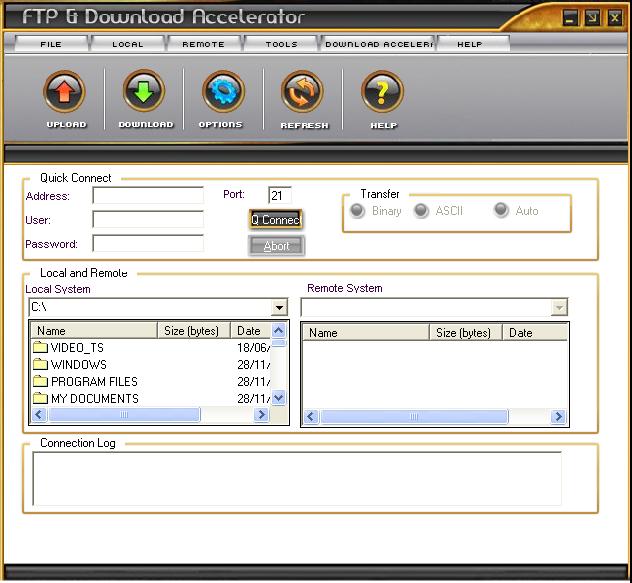The height and width of the screenshot is (583, 632).
Task: Open the VIDEO_TS folder icon
Action: [40, 347]
